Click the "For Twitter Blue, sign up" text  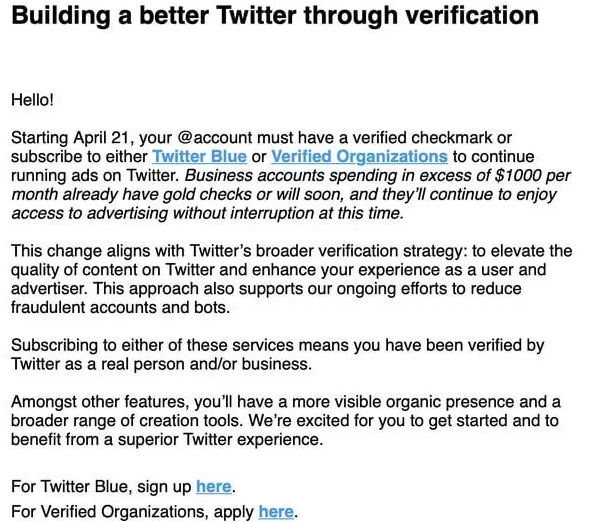point(100,487)
